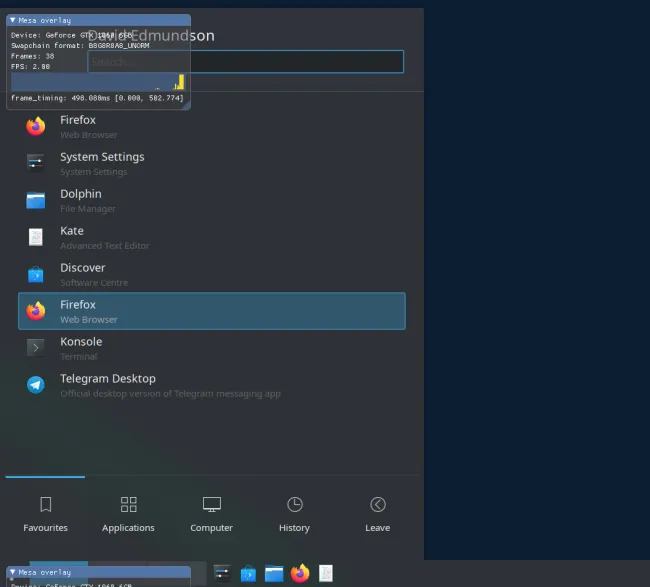Screen dimensions: 650x587
Task: Collapse the top Mesa overlay triangle
Action: click(12, 20)
